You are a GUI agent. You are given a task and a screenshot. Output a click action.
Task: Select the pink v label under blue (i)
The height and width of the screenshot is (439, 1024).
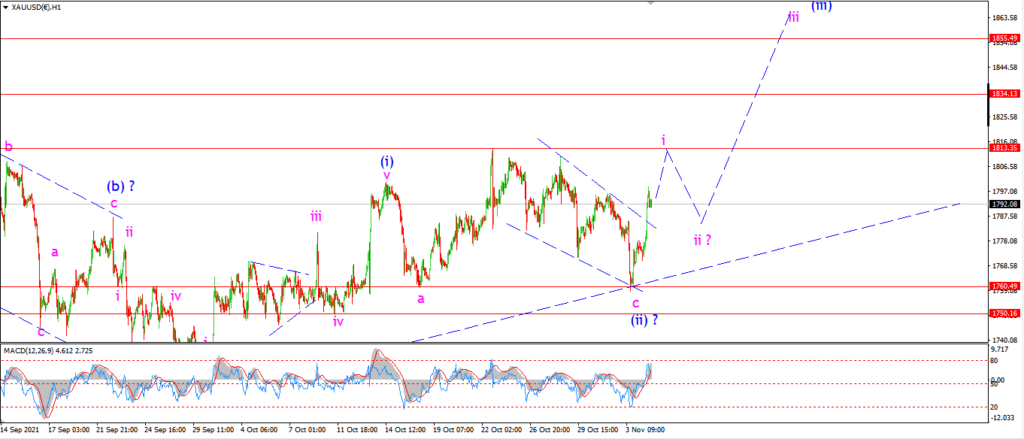387,175
